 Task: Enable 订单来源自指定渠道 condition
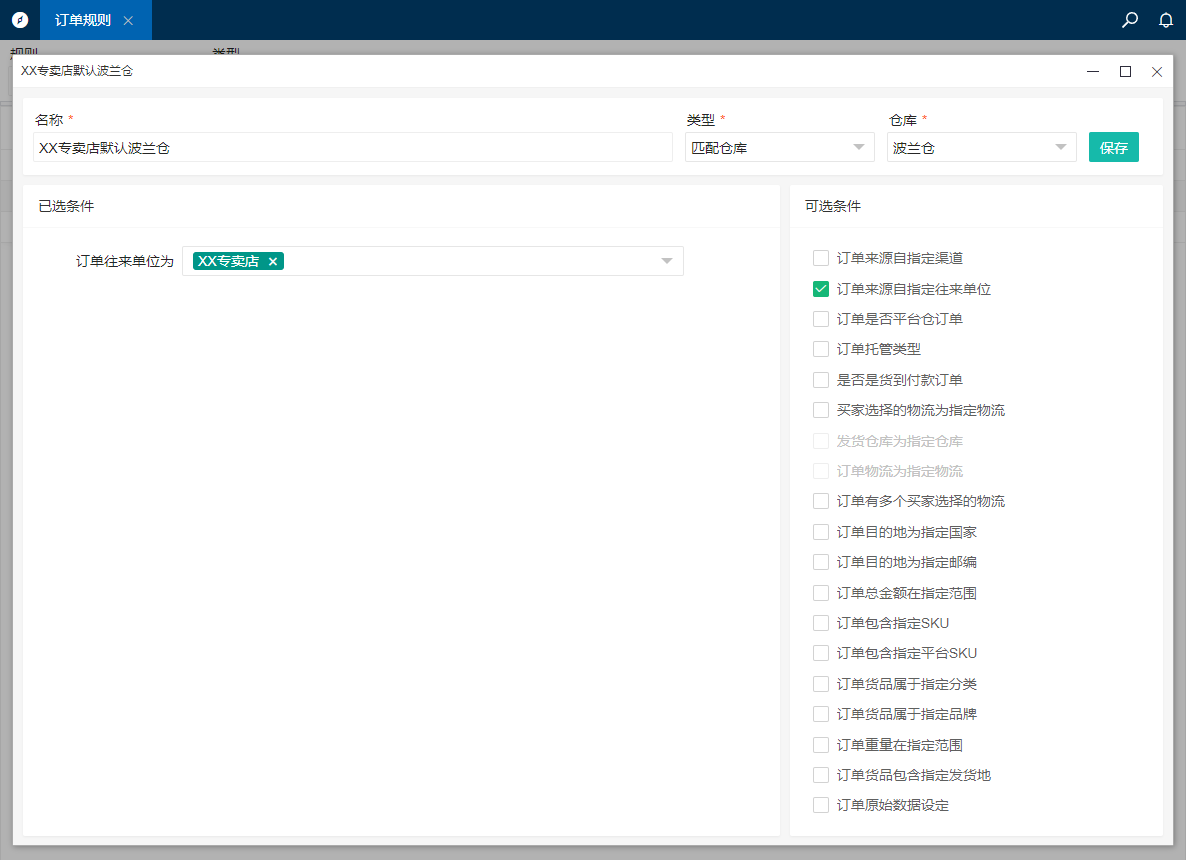click(x=821, y=258)
